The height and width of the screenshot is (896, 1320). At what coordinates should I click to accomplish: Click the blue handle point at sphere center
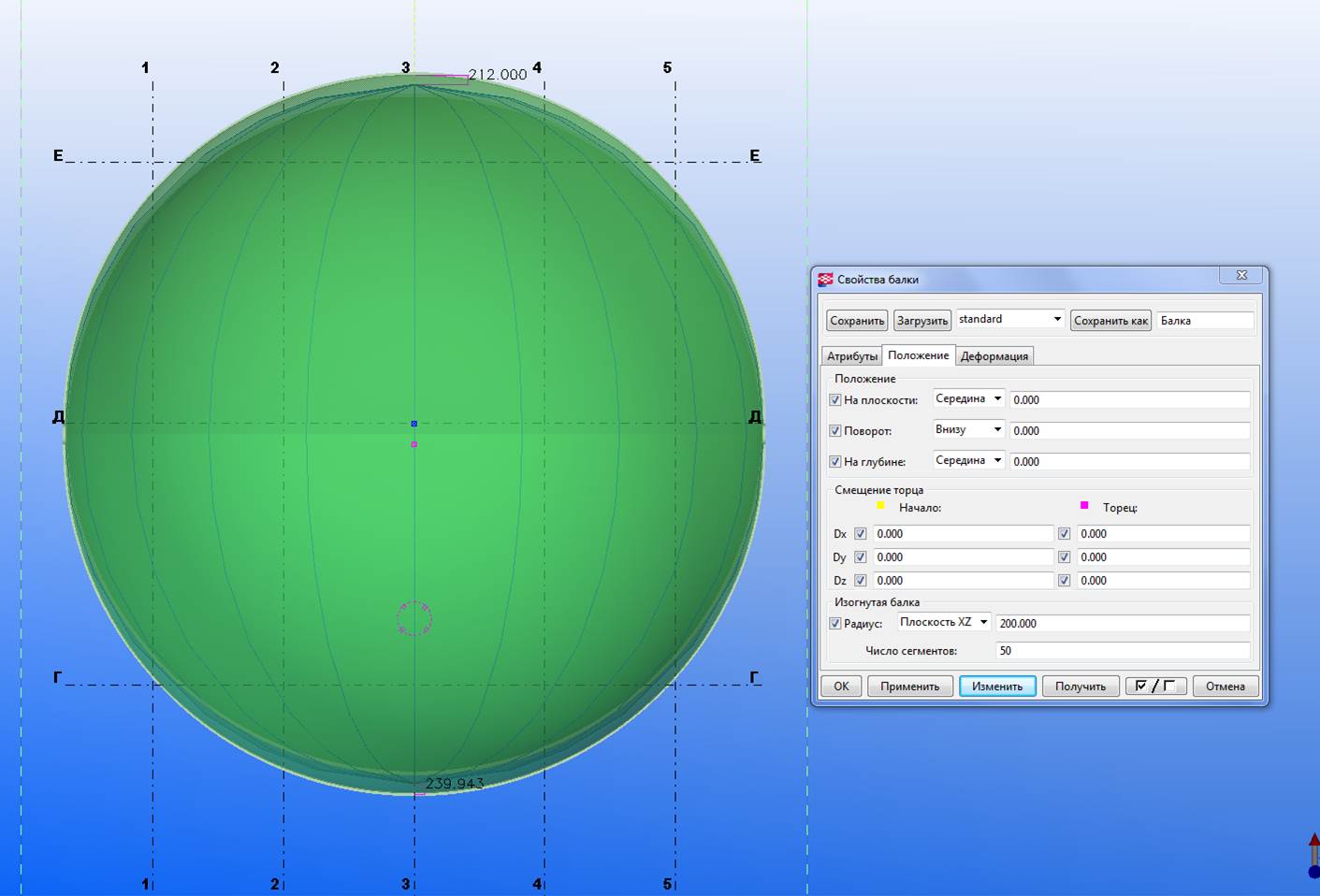pyautogui.click(x=414, y=424)
